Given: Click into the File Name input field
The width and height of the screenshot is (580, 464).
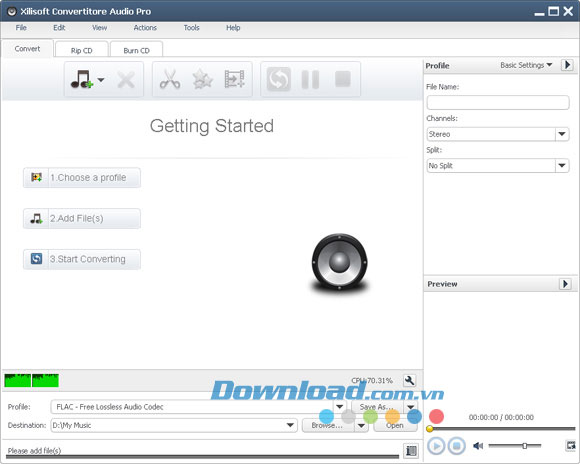Looking at the screenshot, I should click(498, 102).
